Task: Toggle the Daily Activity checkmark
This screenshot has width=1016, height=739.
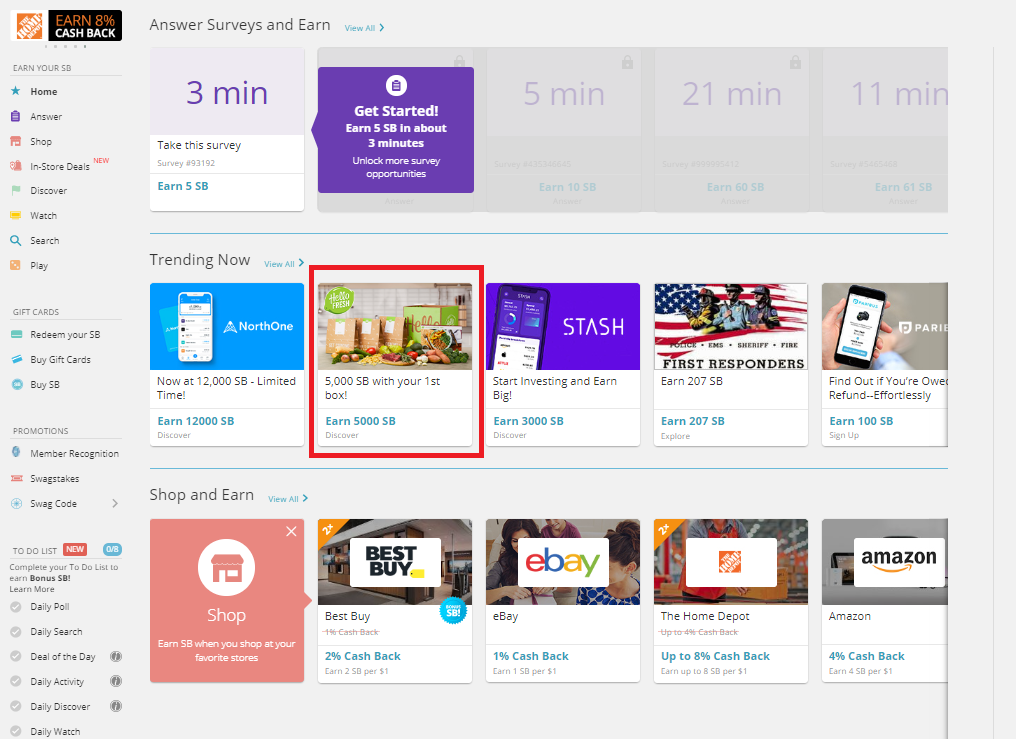Action: coord(16,681)
